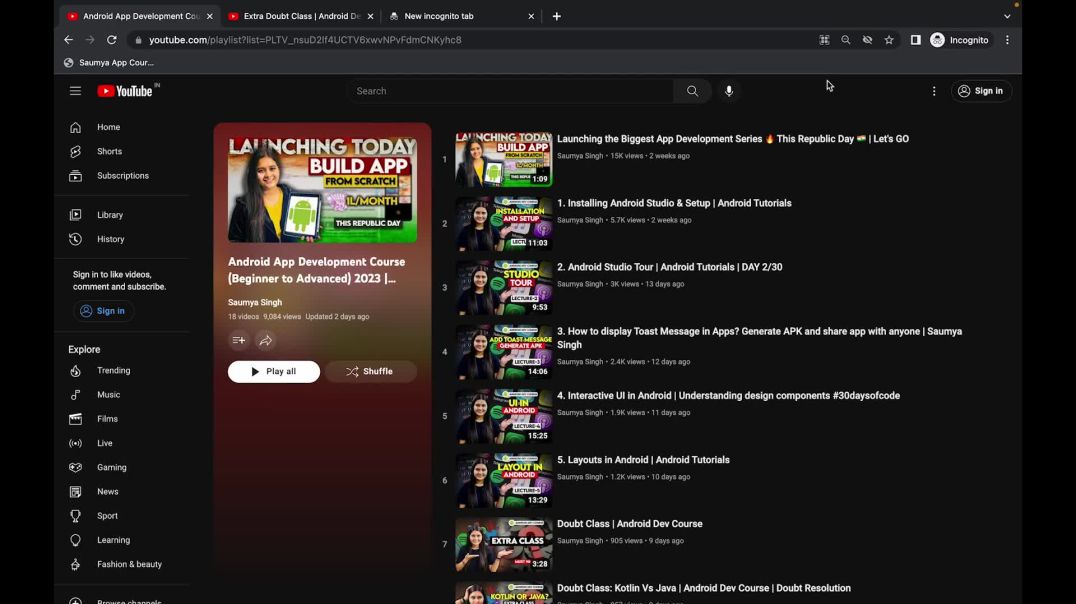Save playlist to library icon
Screen dimensions: 1076x604
point(239,341)
